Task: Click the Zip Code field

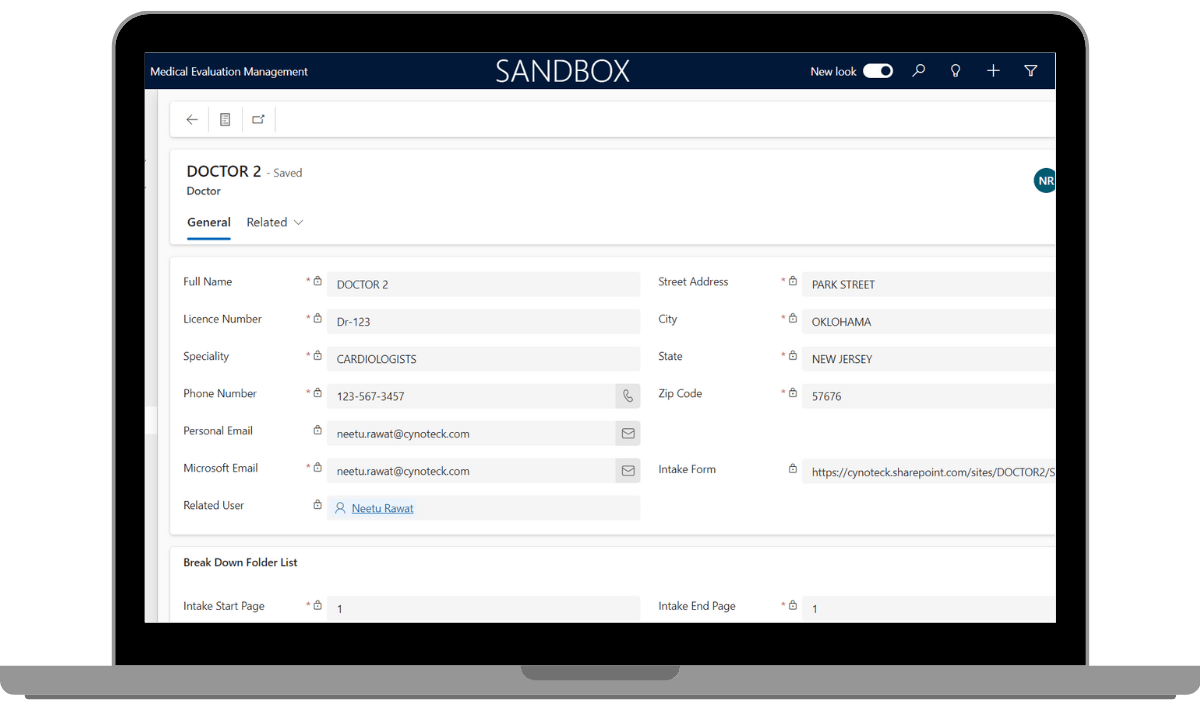Action: [926, 396]
